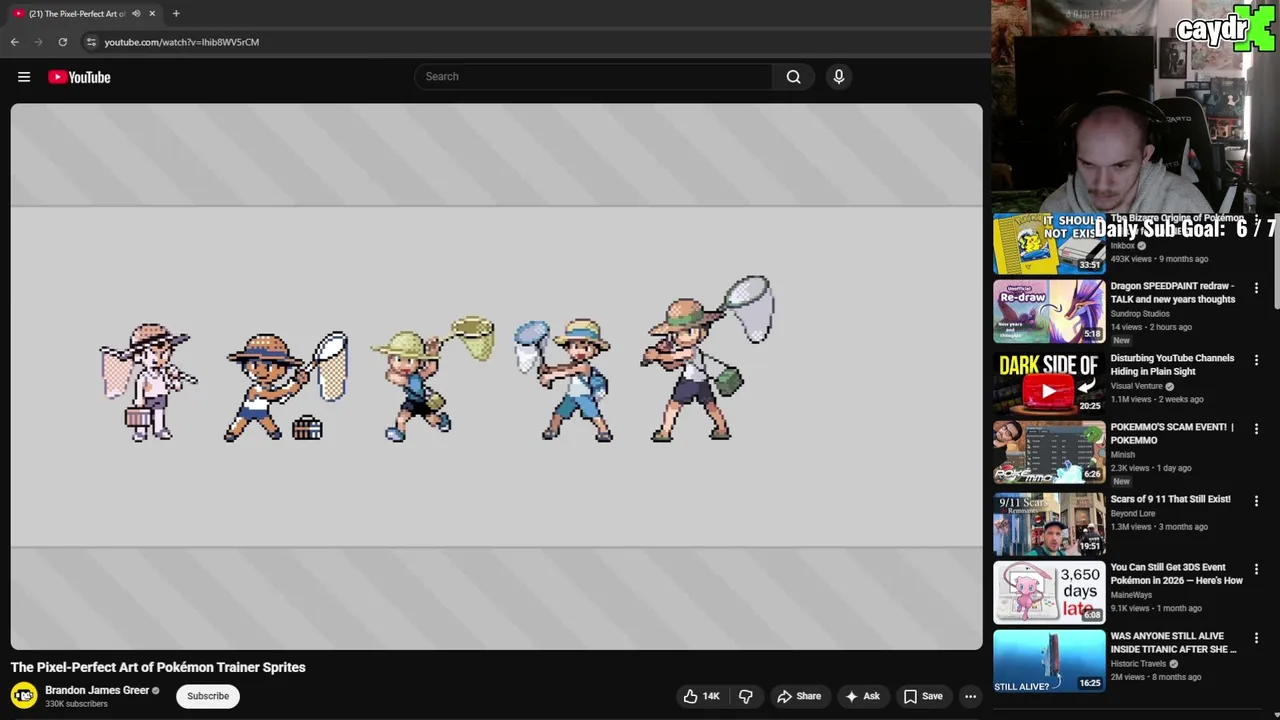Screen dimensions: 1280x720
Task: Click the video player to pause
Action: coord(497,377)
